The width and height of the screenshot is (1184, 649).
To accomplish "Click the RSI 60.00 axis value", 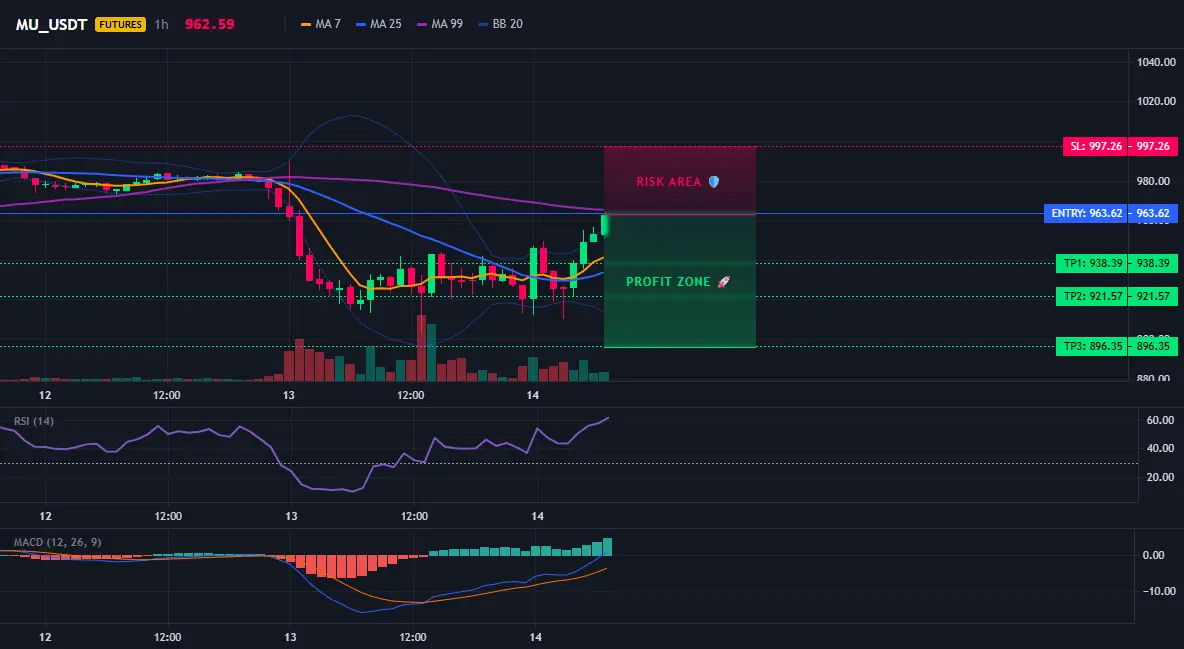I will point(1160,420).
